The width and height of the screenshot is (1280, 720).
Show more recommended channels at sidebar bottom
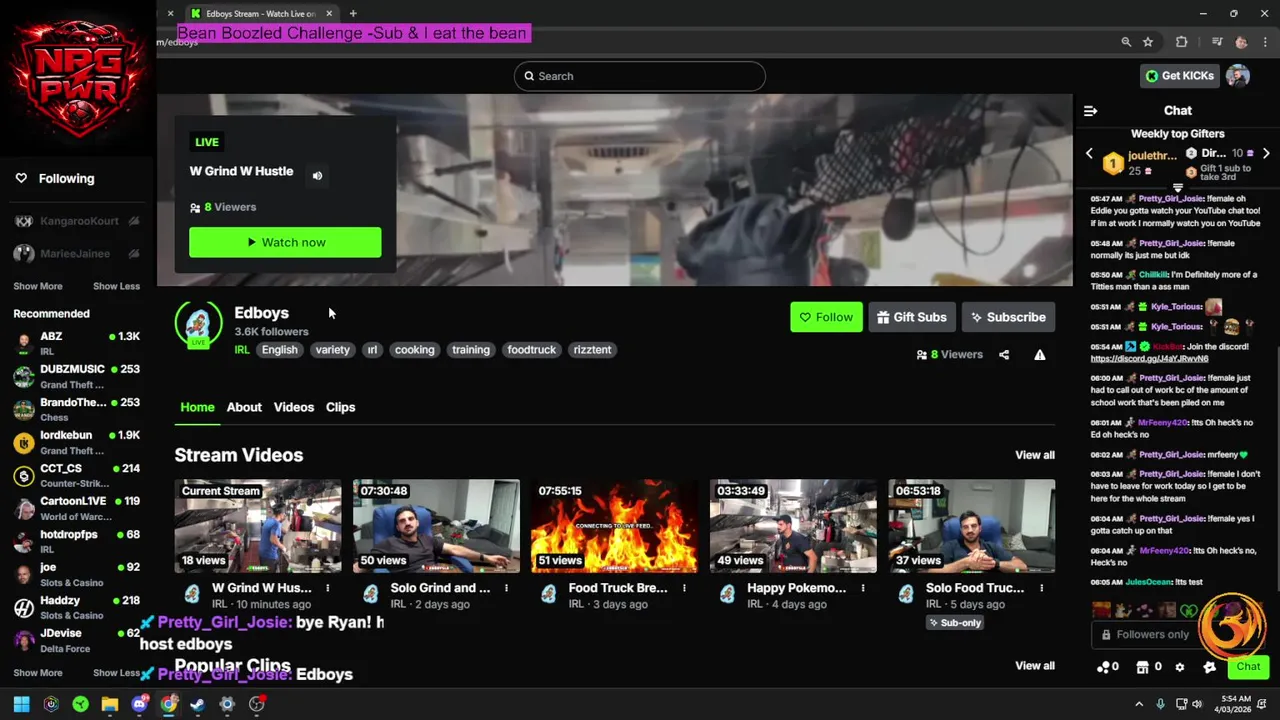38,673
